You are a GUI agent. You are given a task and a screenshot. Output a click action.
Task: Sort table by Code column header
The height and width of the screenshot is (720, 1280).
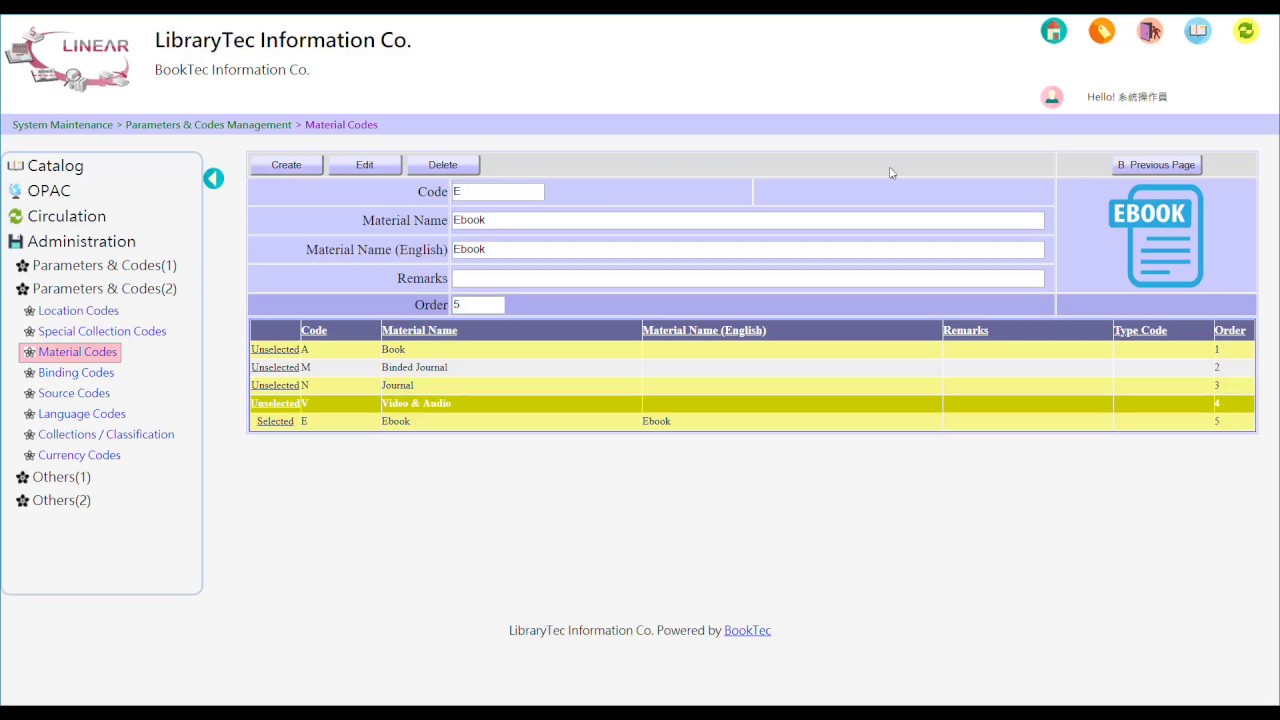pyautogui.click(x=314, y=330)
